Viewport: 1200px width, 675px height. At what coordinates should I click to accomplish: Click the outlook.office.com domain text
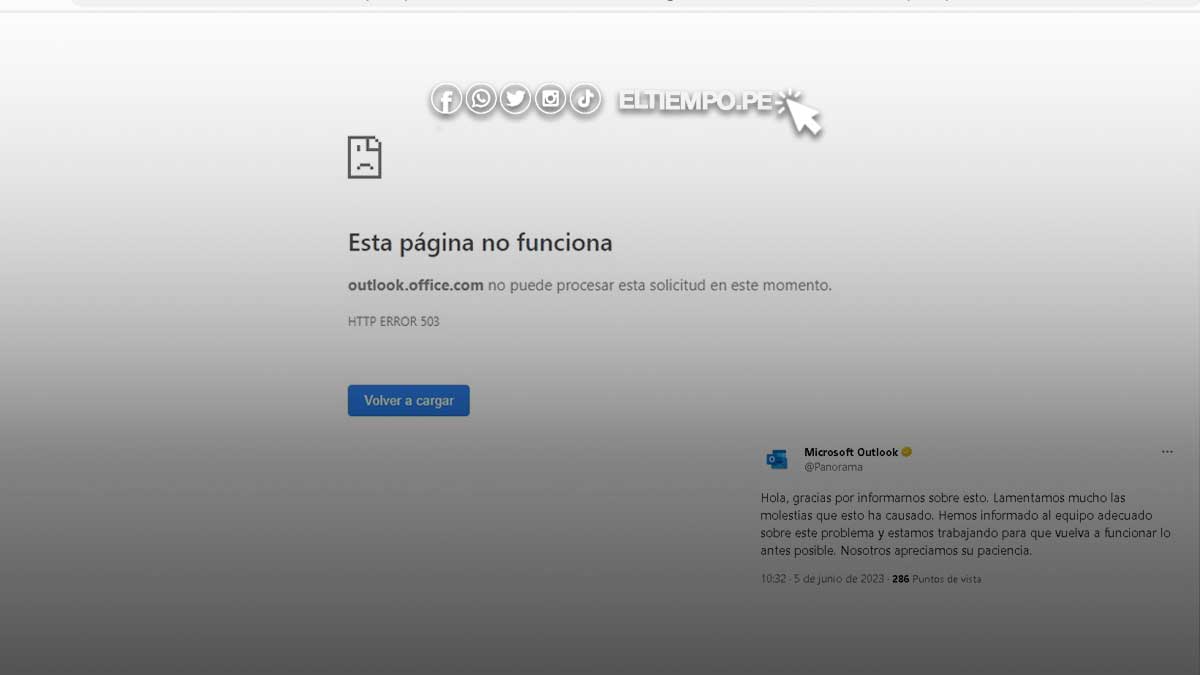[x=415, y=285]
